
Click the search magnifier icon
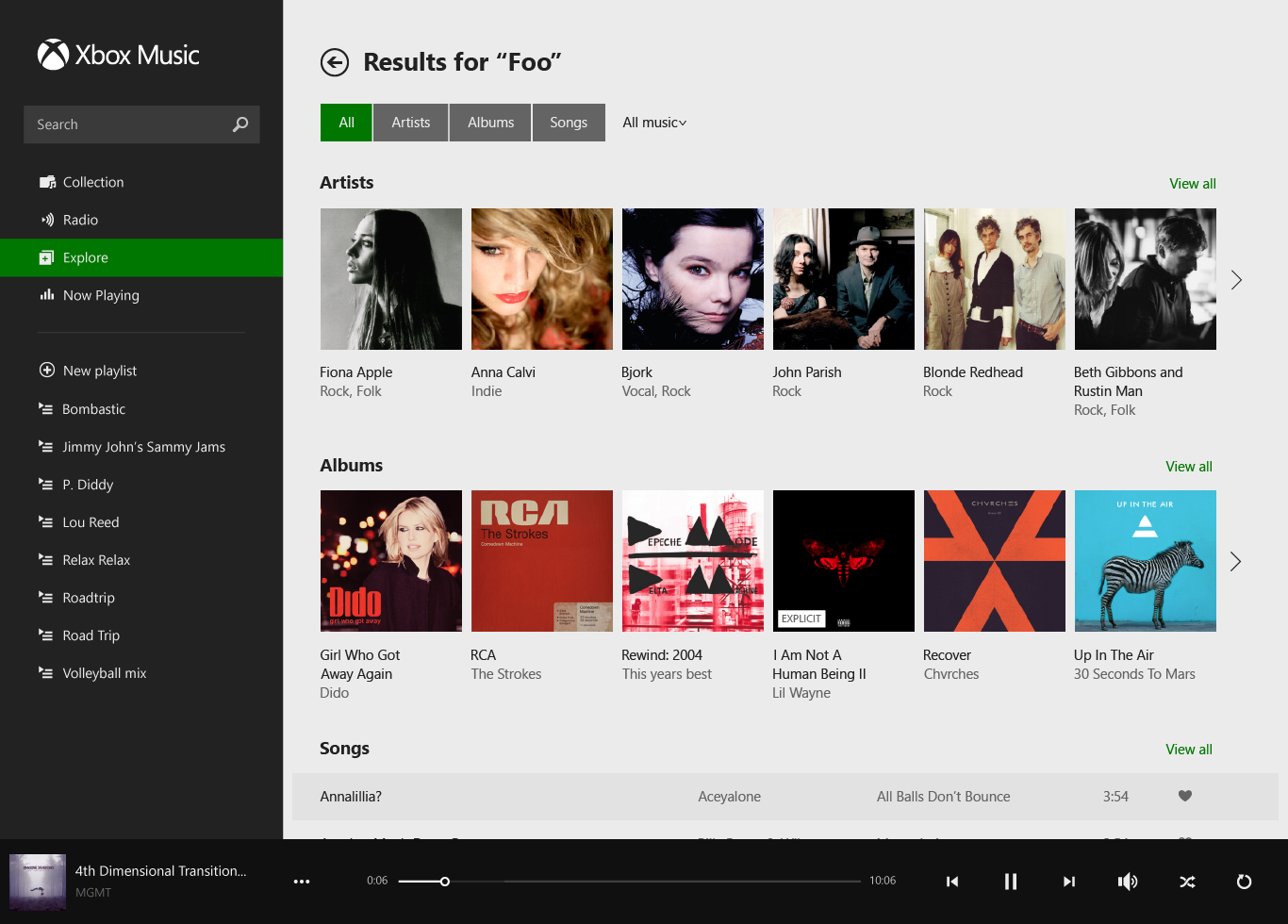tap(240, 124)
